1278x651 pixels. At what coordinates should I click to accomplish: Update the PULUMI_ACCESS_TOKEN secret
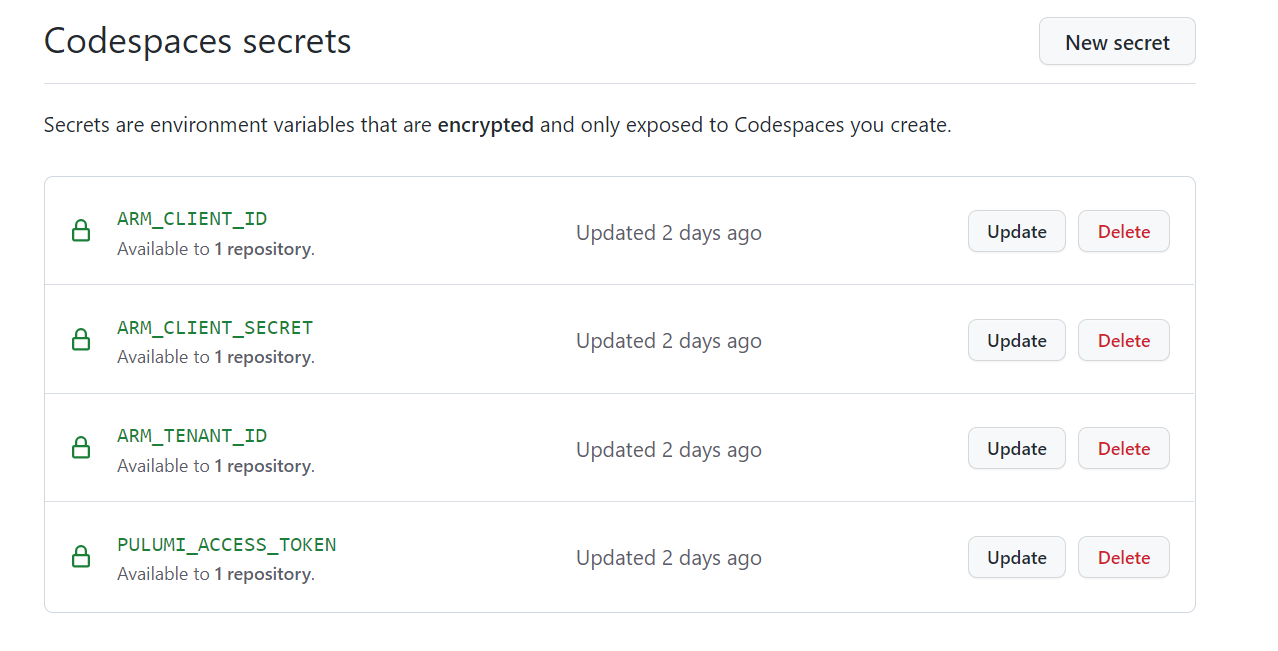pos(1016,557)
